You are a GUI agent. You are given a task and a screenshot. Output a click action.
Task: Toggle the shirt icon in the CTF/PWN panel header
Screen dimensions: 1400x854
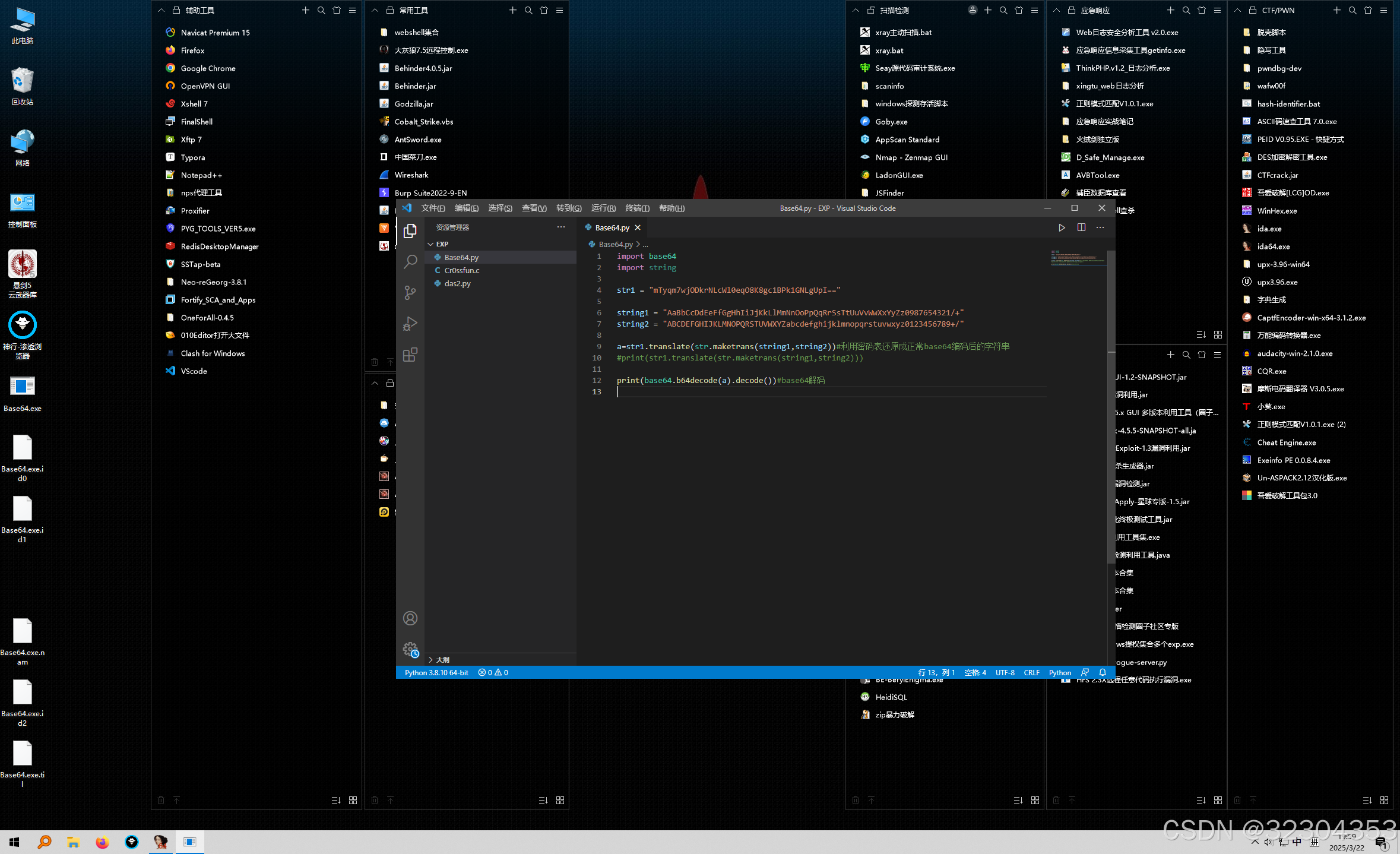[1368, 10]
